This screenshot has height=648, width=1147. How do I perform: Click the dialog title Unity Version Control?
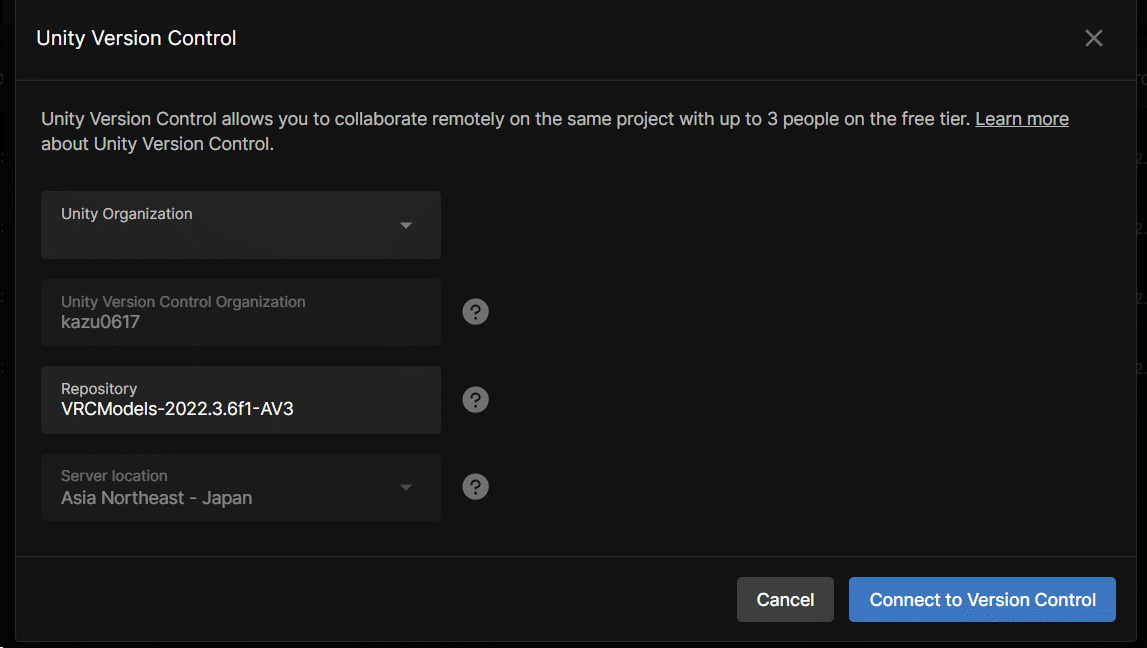tap(136, 38)
